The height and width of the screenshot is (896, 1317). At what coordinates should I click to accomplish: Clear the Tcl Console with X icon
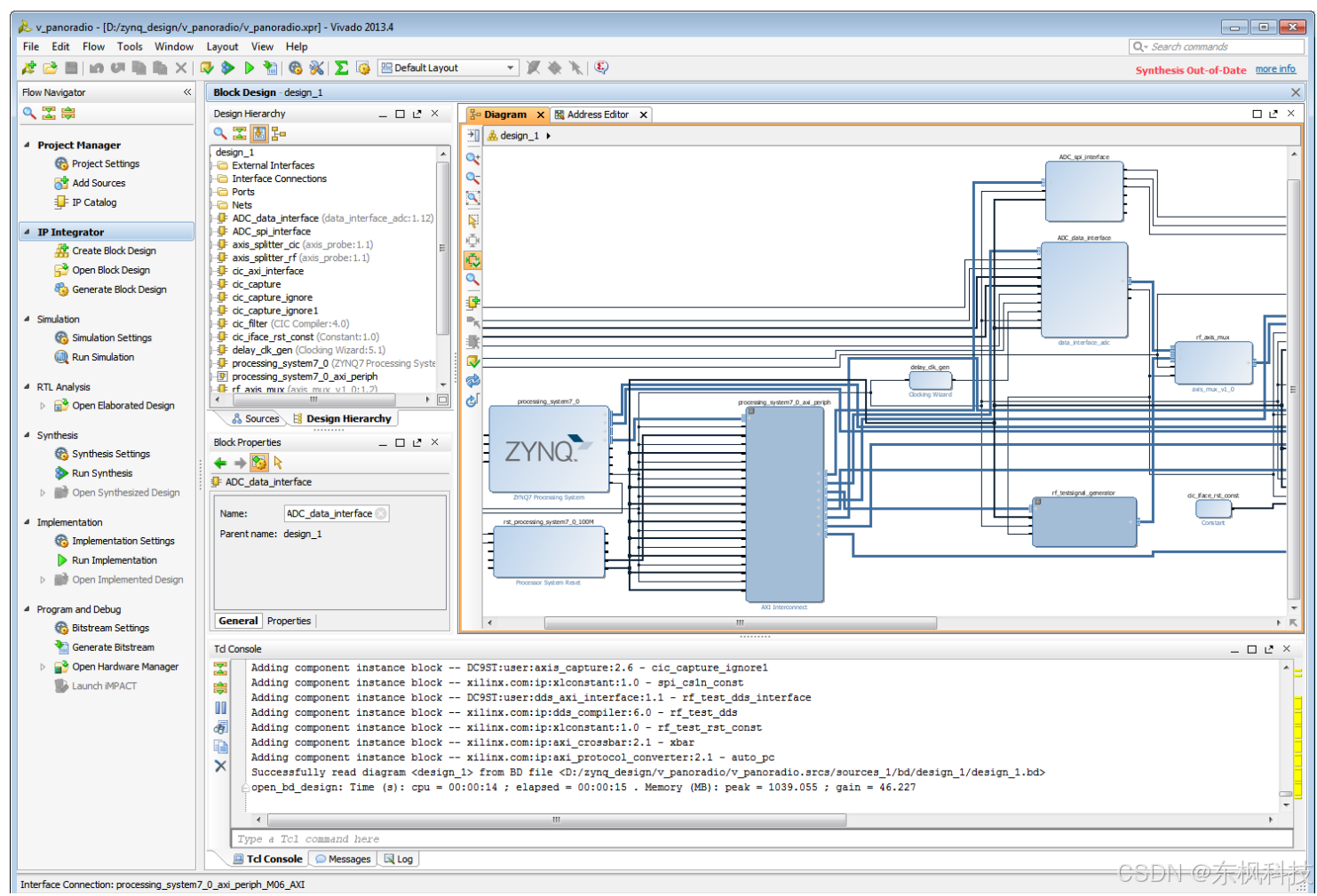point(220,765)
